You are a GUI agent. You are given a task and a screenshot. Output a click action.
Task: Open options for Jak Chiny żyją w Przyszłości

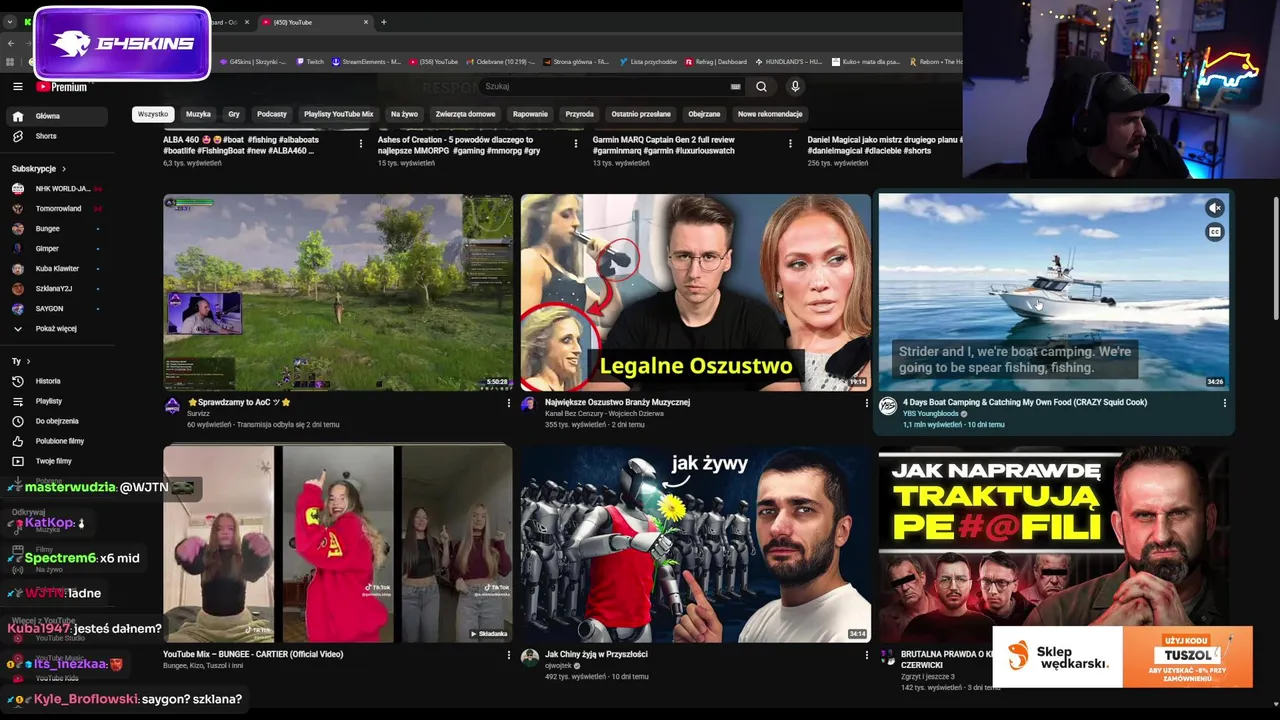(867, 655)
